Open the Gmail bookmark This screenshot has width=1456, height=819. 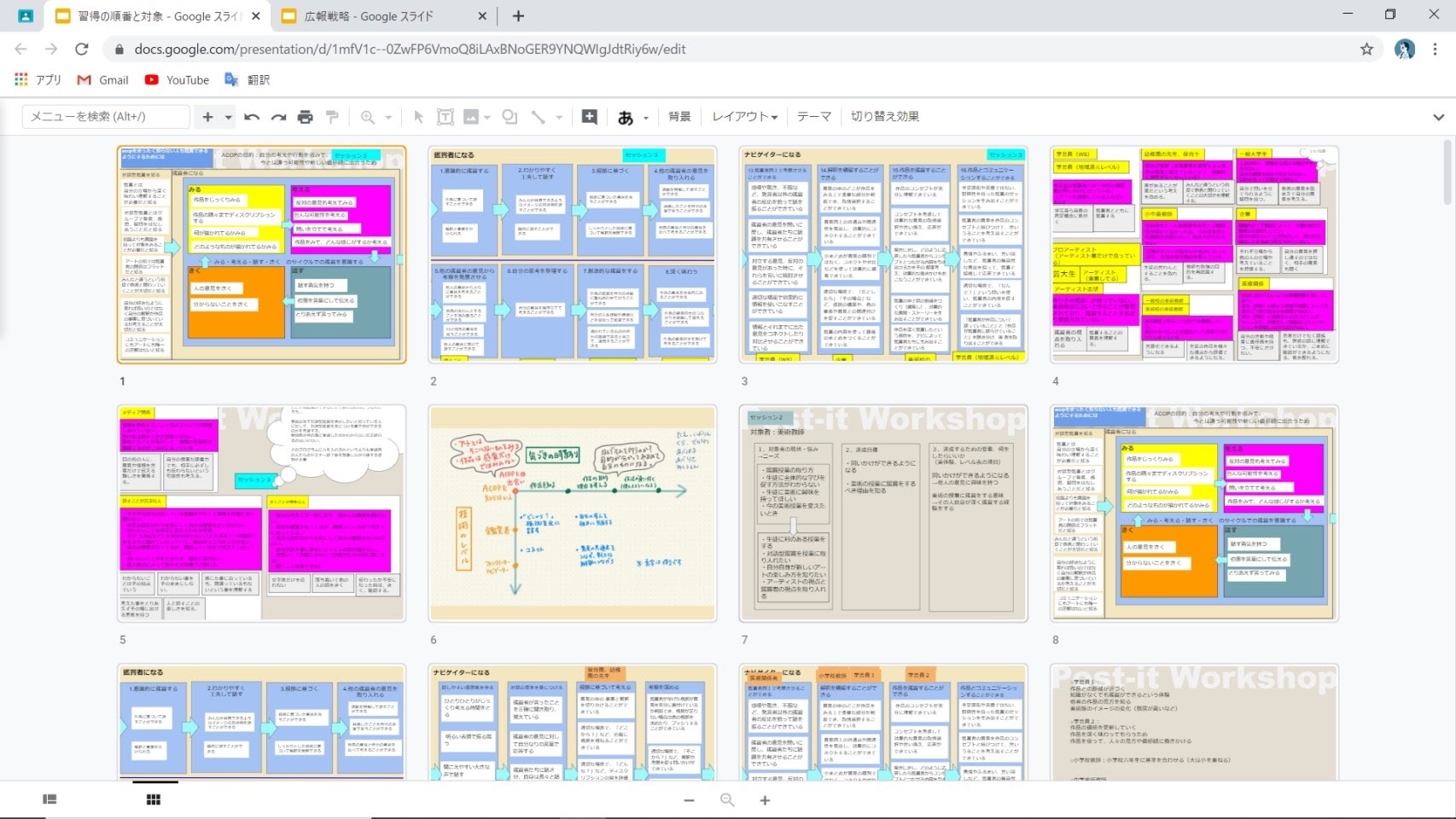click(x=103, y=79)
